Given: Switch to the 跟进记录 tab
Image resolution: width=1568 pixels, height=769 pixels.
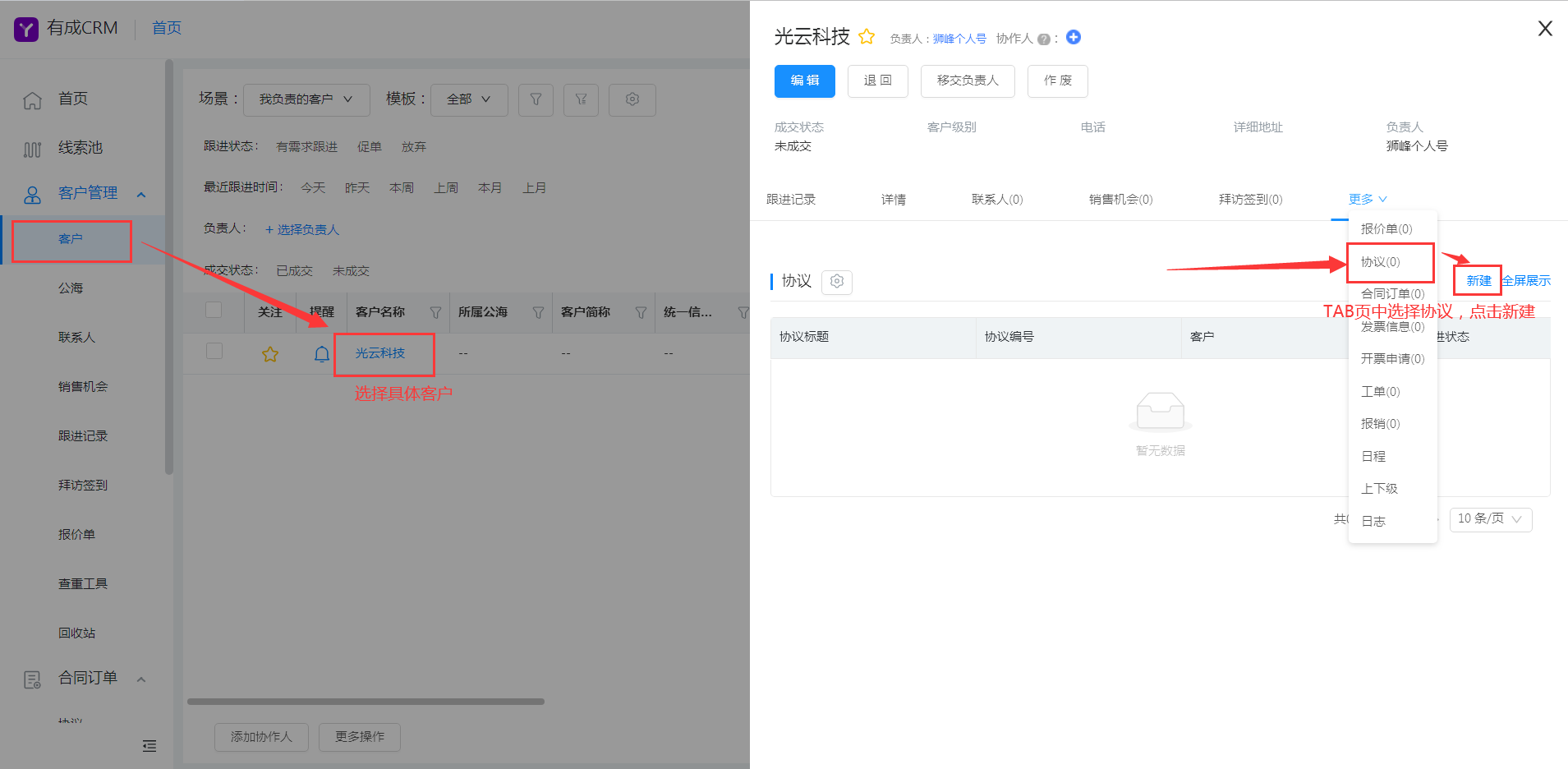Looking at the screenshot, I should pos(791,200).
